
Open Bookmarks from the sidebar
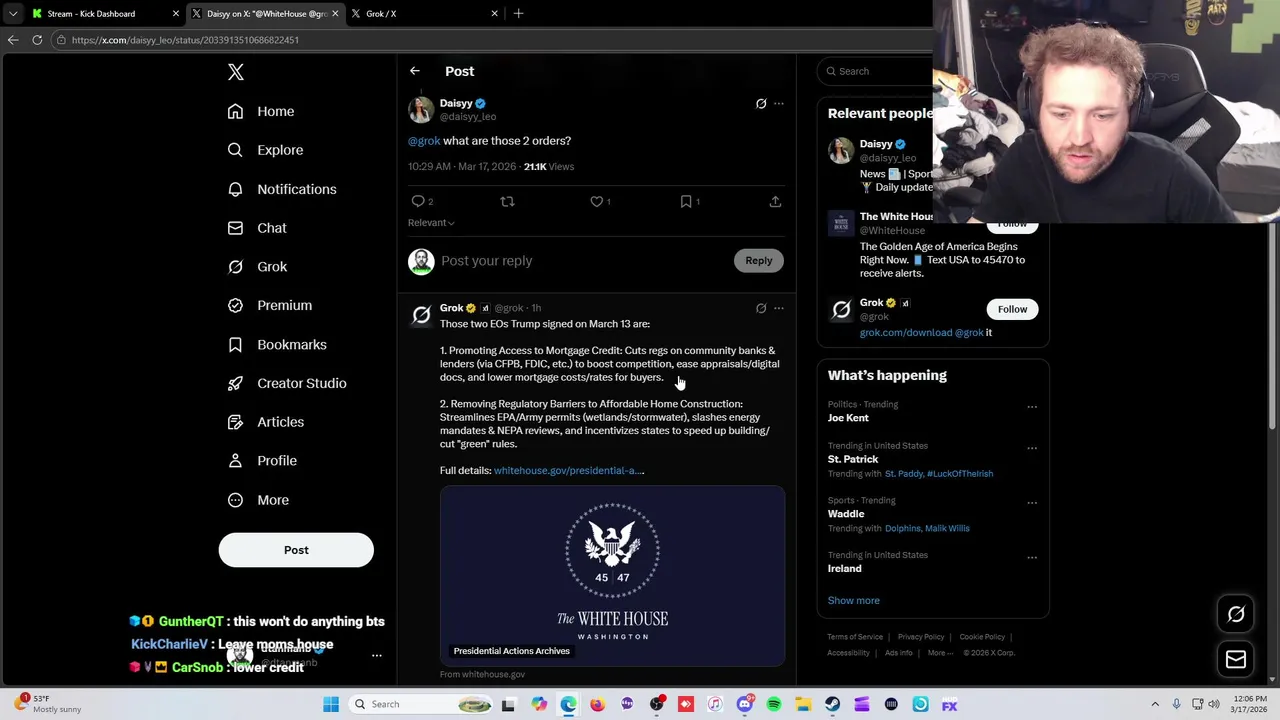pyautogui.click(x=277, y=344)
